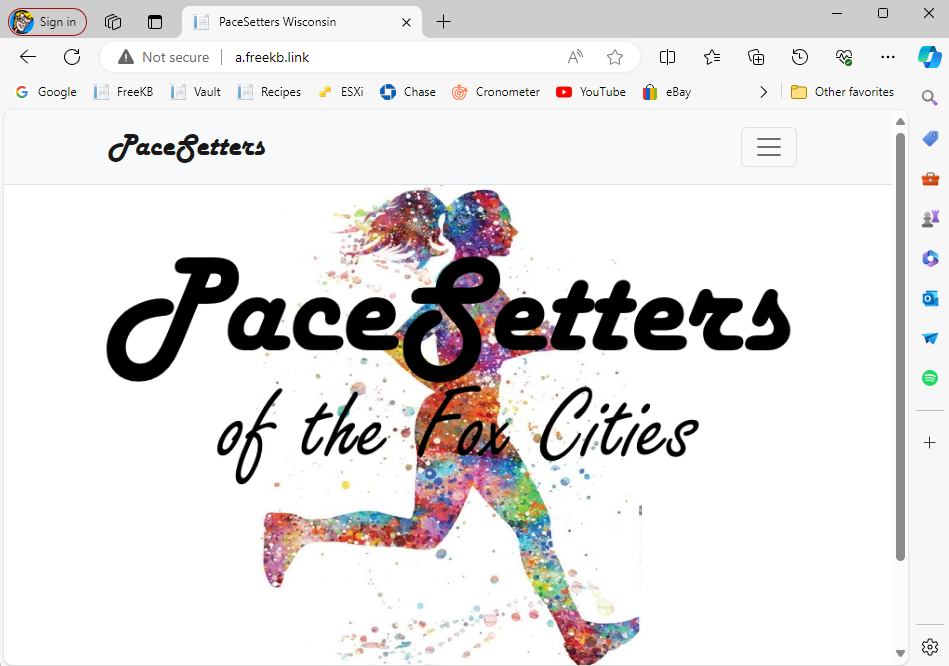Go back to the previous page

tap(28, 57)
